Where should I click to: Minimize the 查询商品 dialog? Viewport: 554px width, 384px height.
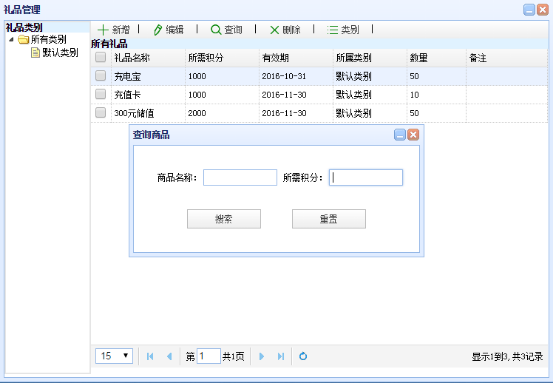coord(400,135)
